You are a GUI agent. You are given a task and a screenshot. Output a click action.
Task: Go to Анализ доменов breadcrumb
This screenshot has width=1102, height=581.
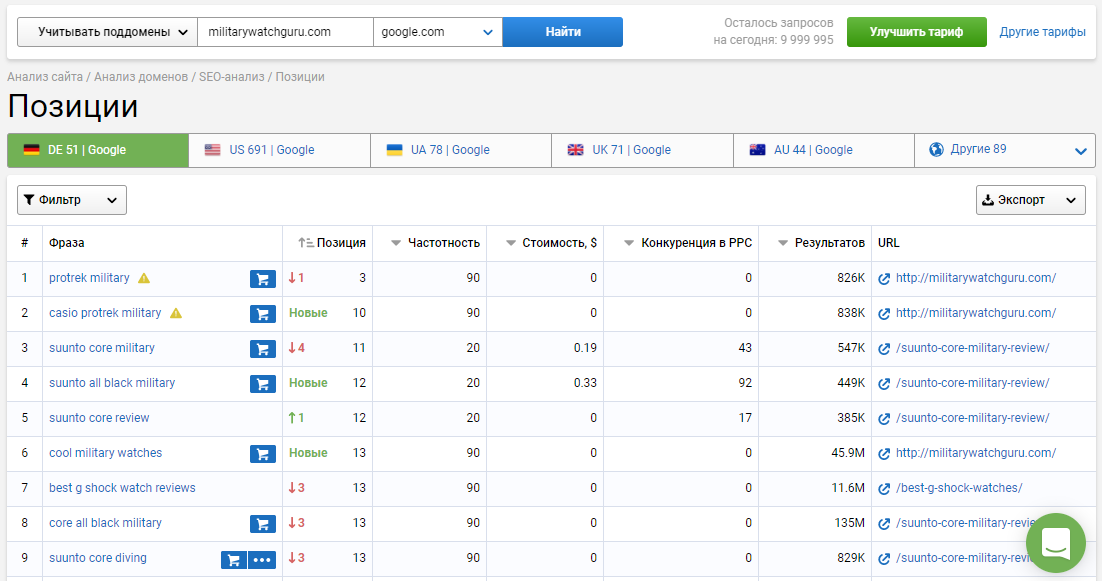coord(141,77)
